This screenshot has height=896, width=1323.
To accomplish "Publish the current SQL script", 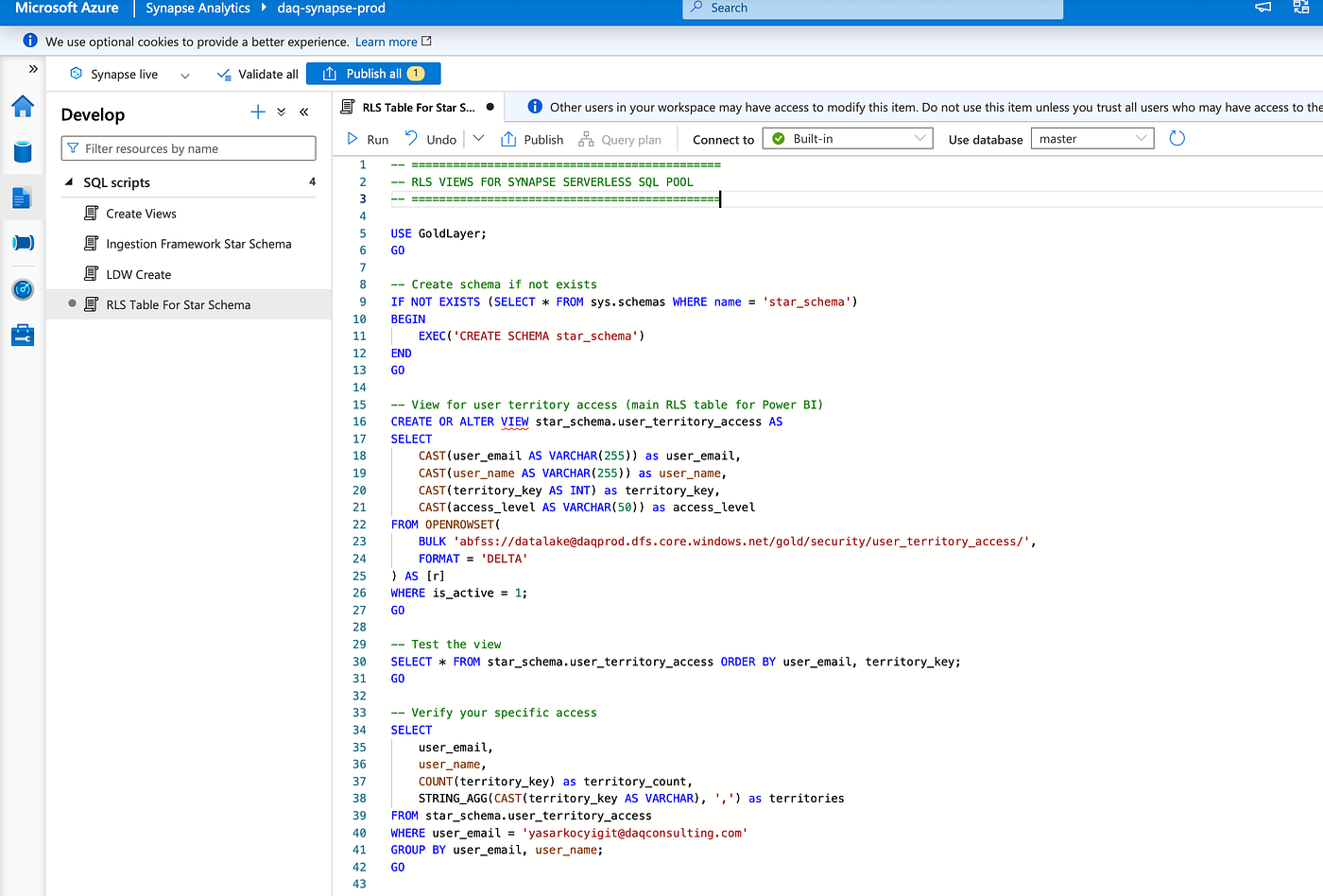I will [x=532, y=139].
